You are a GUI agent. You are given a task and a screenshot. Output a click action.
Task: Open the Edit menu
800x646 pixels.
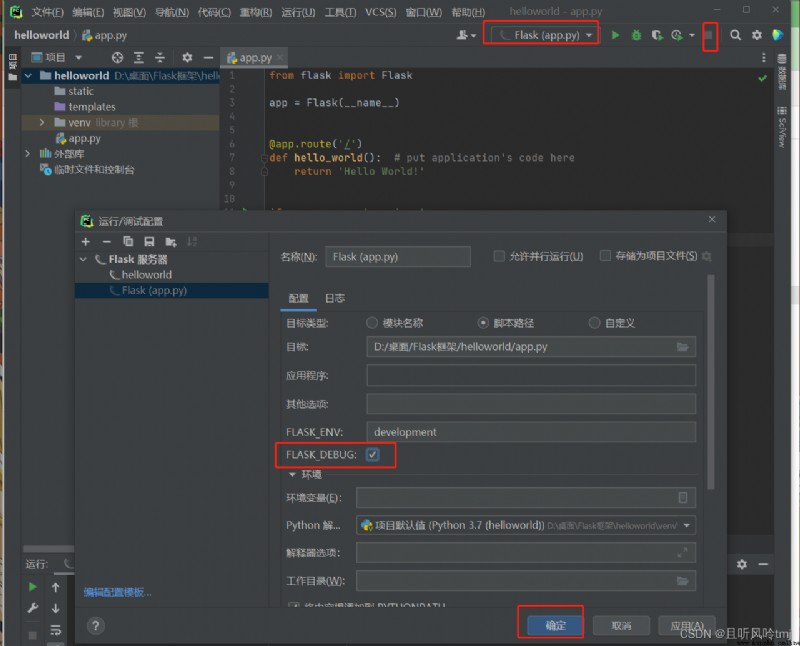point(88,12)
